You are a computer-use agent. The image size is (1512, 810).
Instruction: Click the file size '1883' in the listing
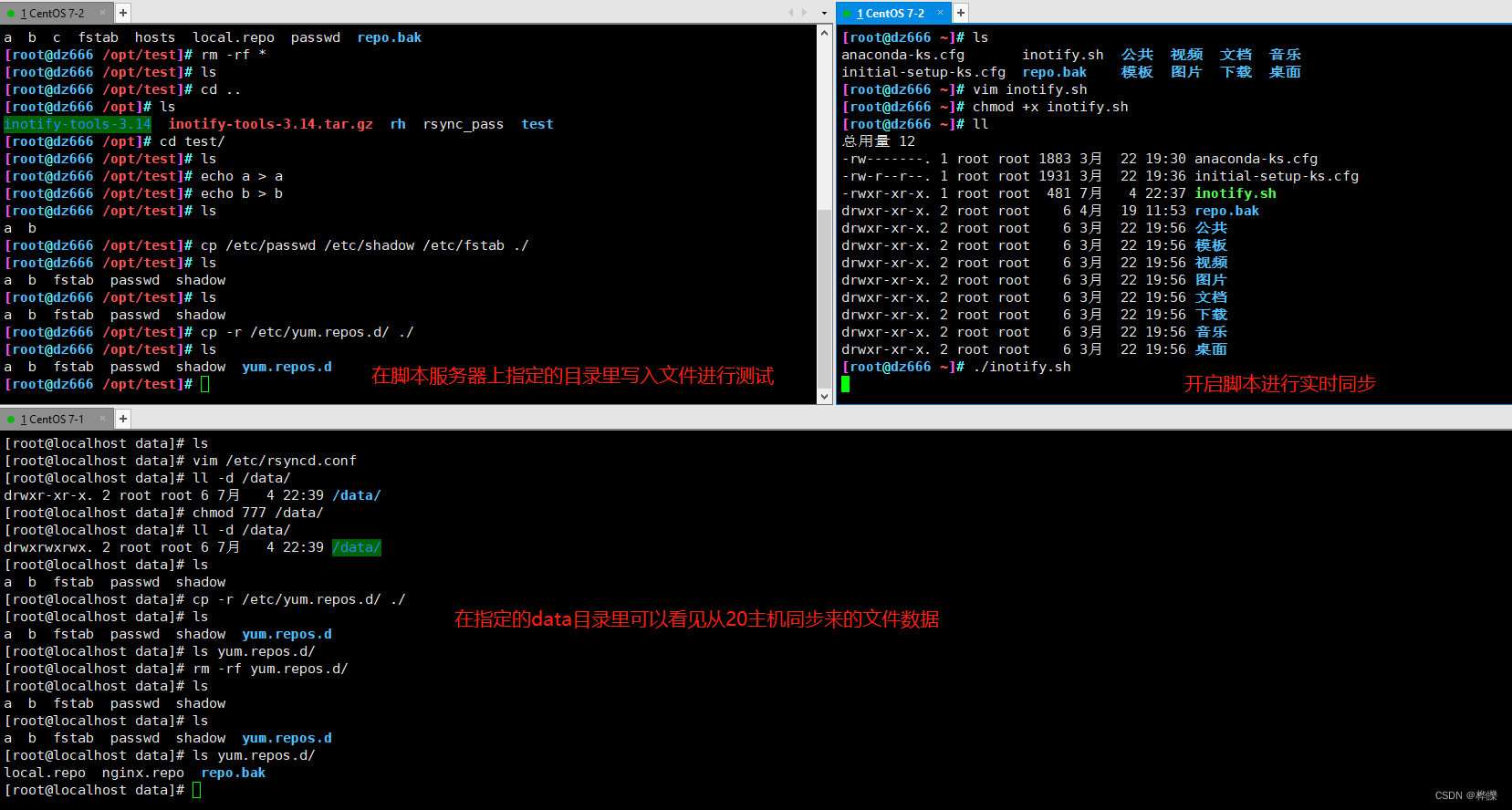point(1055,159)
